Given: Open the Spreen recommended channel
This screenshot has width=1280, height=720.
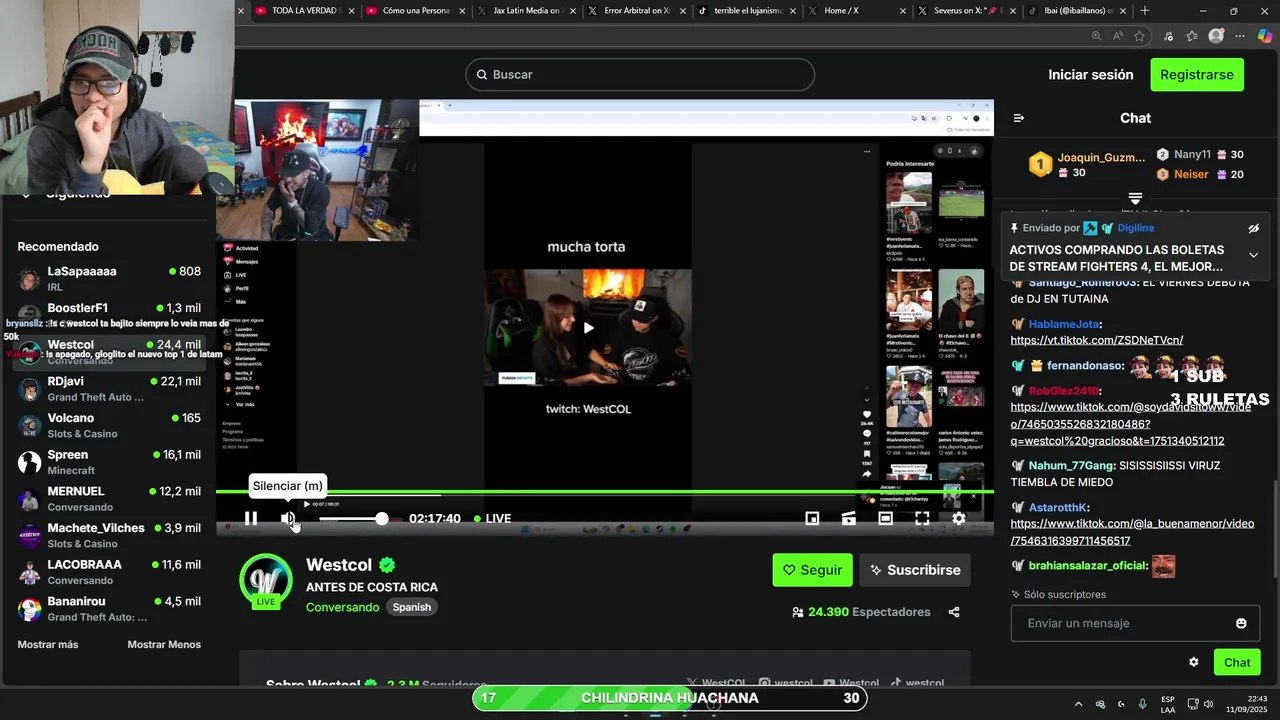Looking at the screenshot, I should click(x=108, y=462).
